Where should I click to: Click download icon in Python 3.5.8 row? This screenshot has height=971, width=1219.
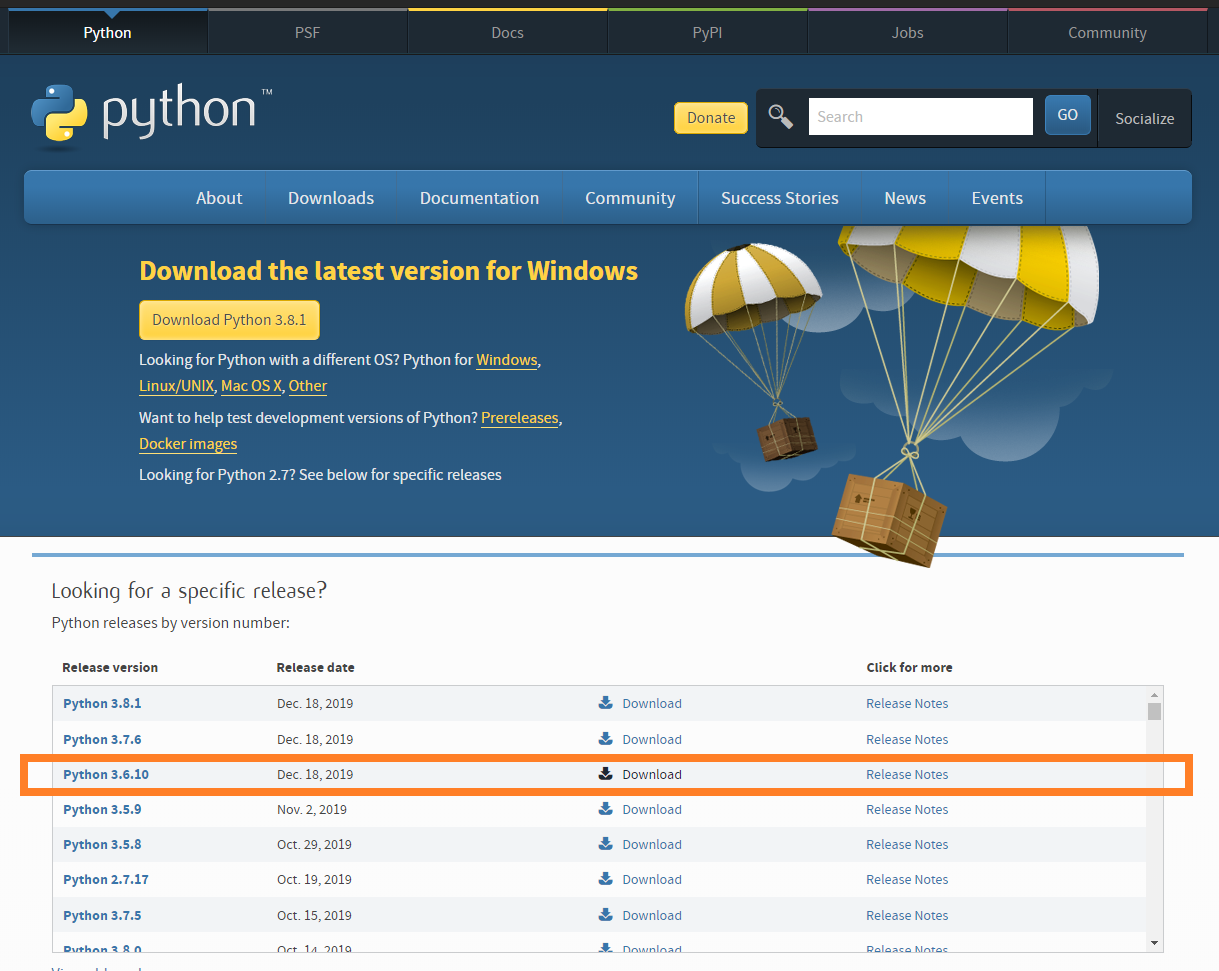(606, 844)
